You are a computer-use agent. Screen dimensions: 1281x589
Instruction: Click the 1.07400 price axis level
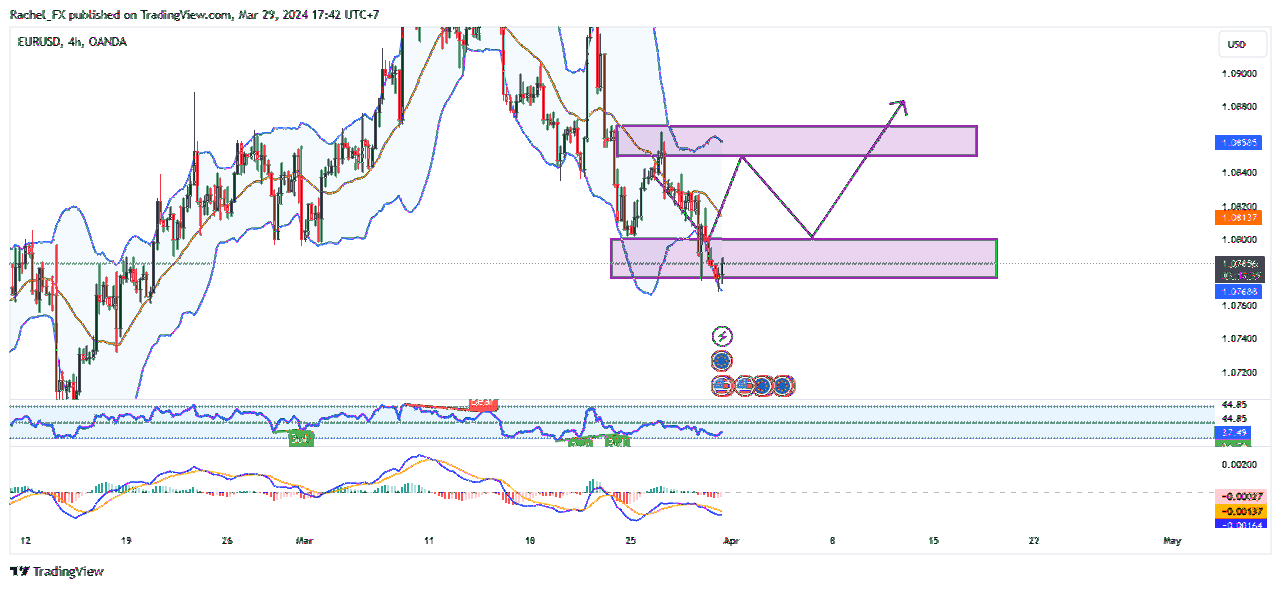(x=1238, y=339)
